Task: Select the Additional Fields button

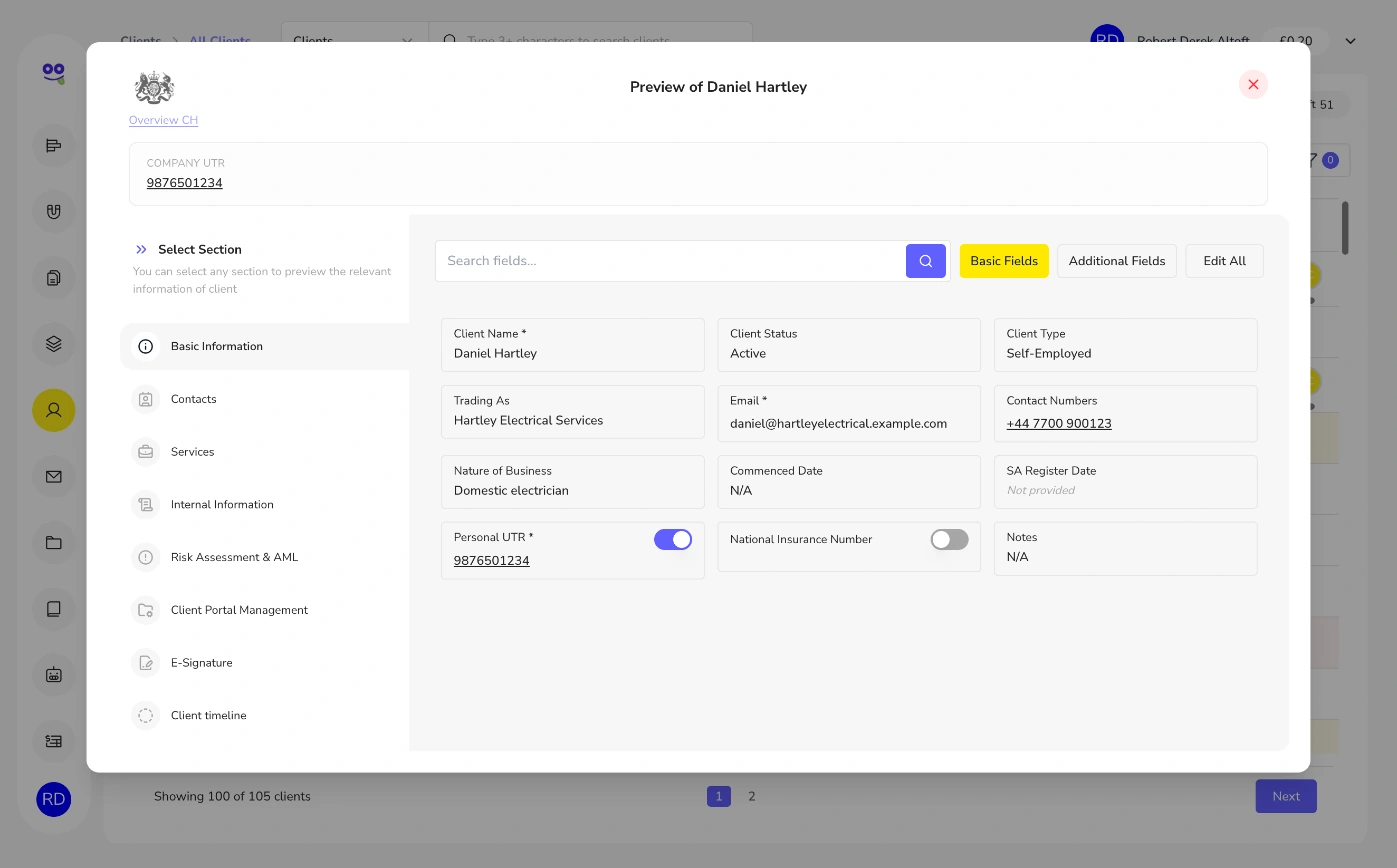Action: point(1117,261)
